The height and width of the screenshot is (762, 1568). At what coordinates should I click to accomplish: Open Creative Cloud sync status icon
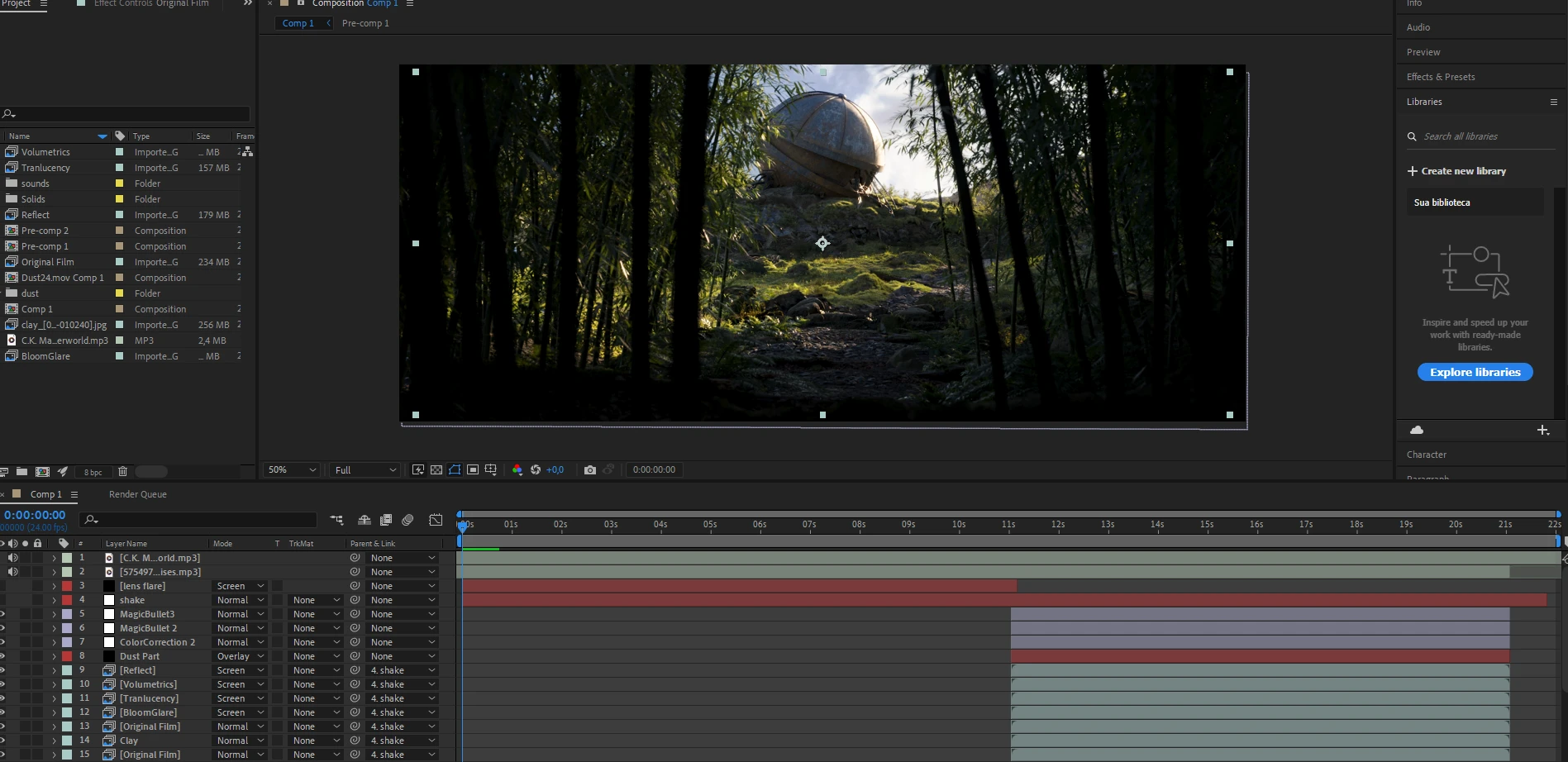point(1417,430)
